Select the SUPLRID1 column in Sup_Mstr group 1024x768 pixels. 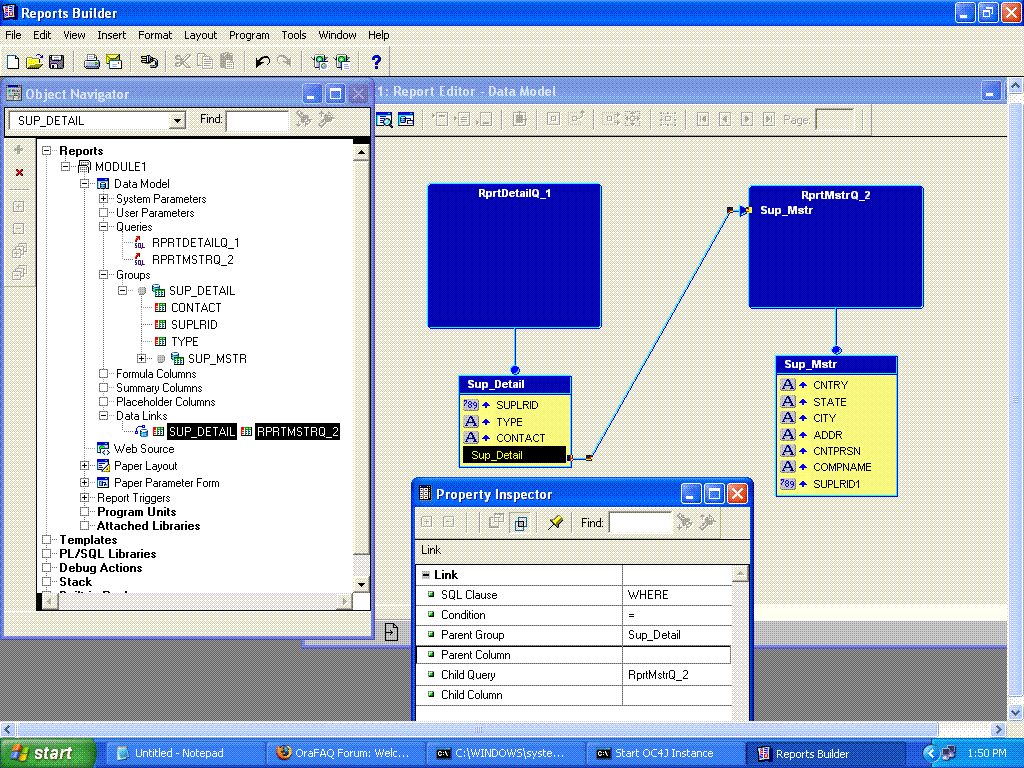coord(837,484)
